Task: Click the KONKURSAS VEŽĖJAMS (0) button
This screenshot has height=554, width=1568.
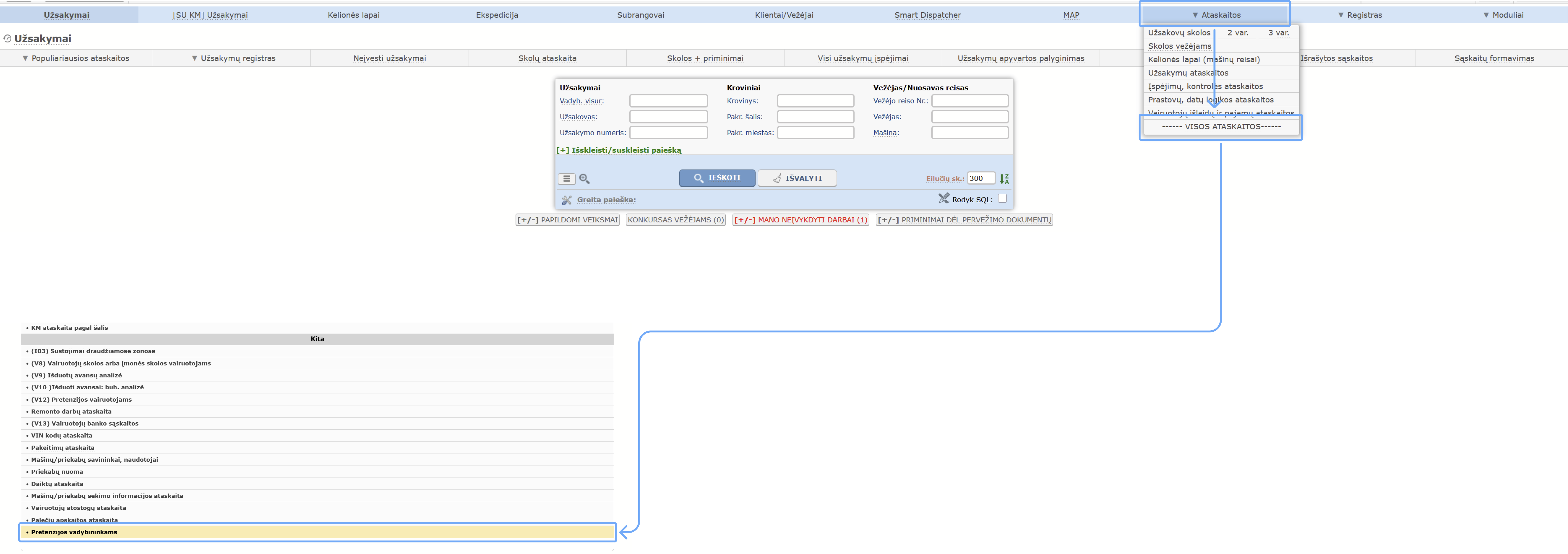Action: (676, 220)
